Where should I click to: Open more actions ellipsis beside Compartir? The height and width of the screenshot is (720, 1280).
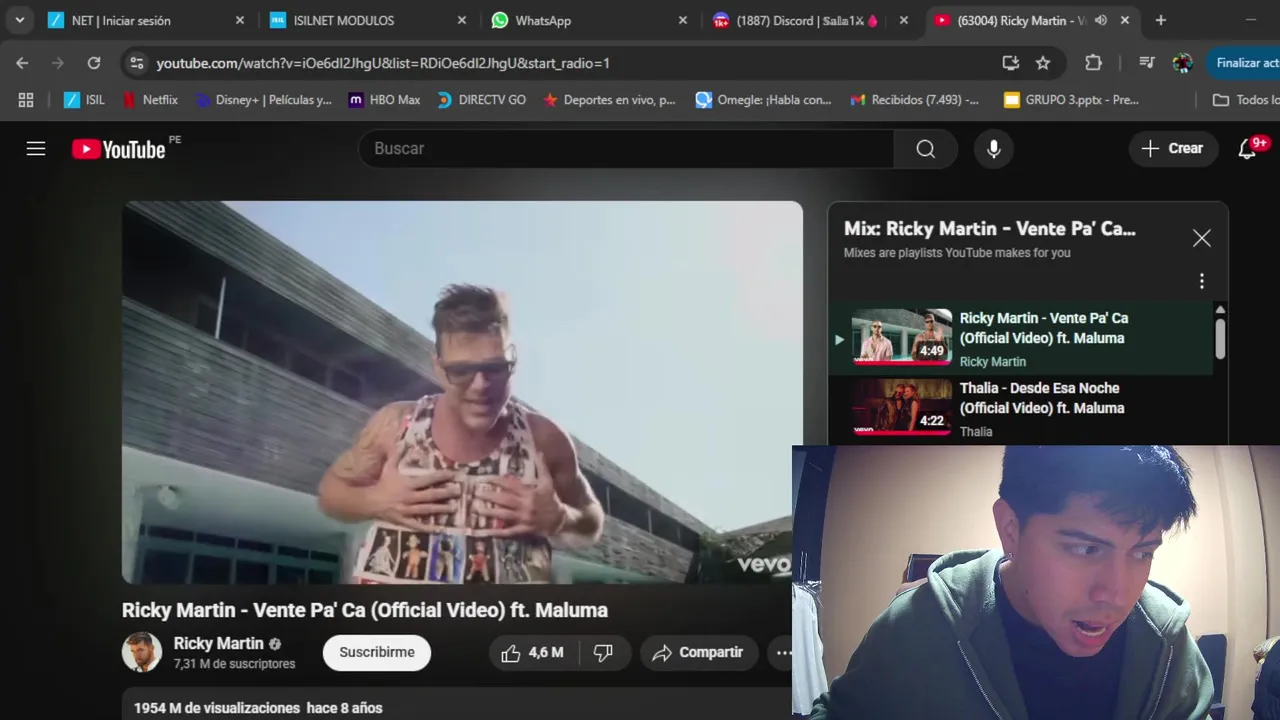coord(784,653)
